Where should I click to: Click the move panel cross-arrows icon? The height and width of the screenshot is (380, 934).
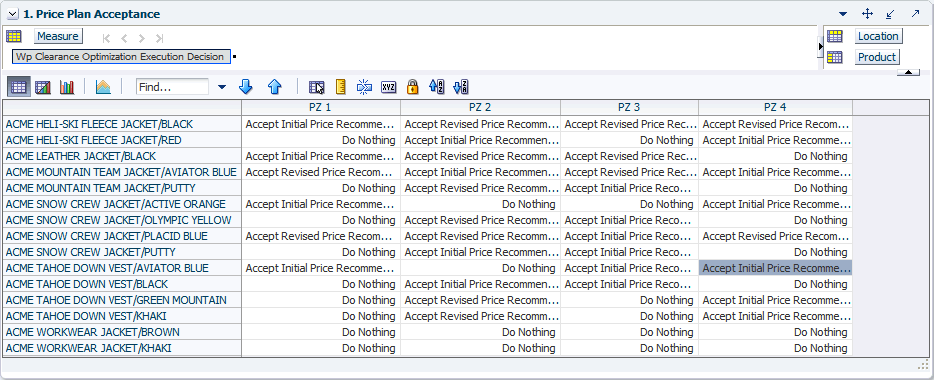tap(867, 14)
